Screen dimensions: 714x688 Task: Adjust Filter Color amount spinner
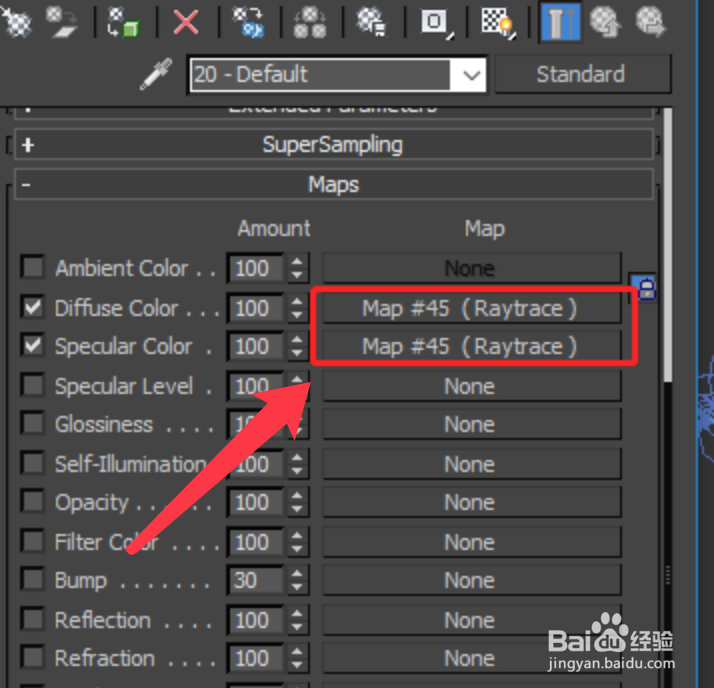coord(297,542)
